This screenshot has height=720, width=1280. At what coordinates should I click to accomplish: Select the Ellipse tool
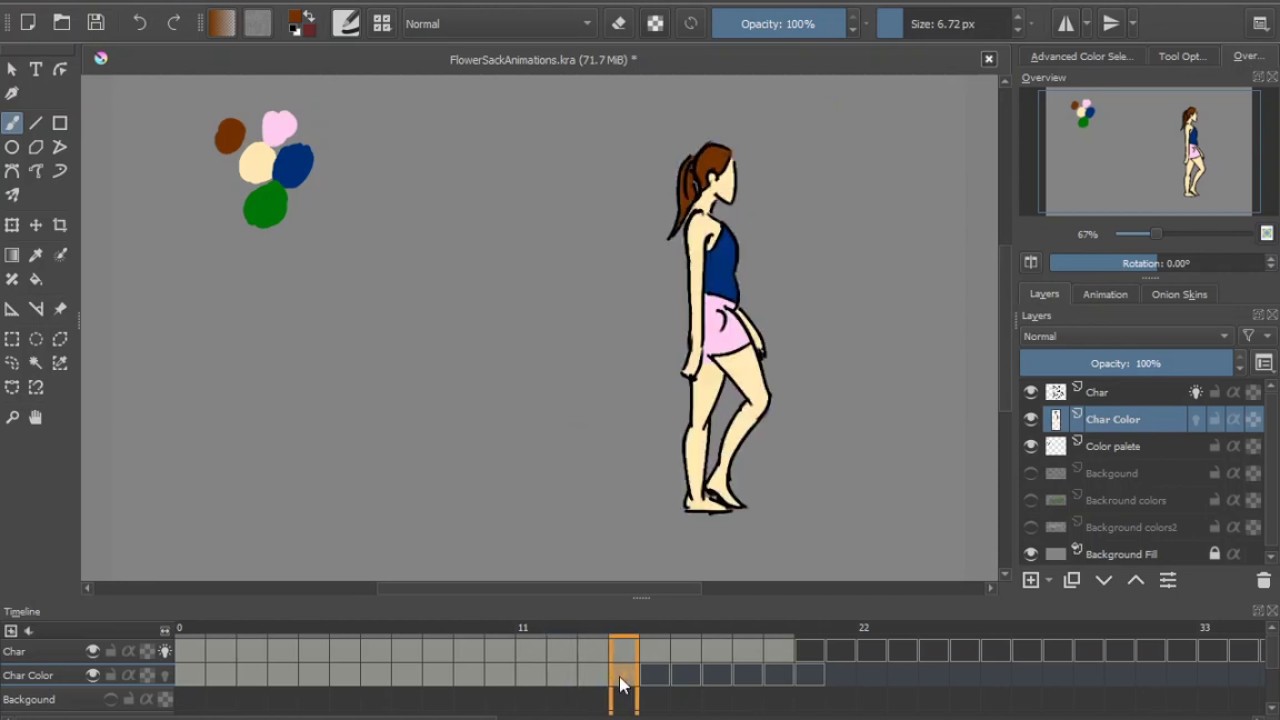(x=12, y=147)
